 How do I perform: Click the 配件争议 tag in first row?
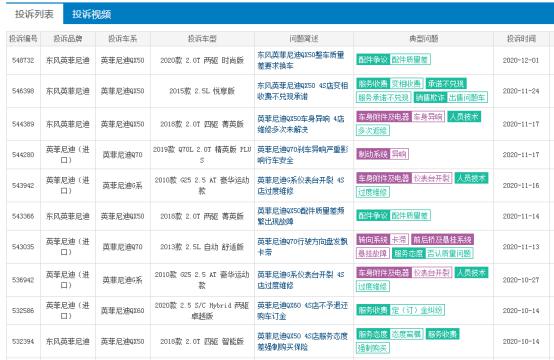point(372,60)
